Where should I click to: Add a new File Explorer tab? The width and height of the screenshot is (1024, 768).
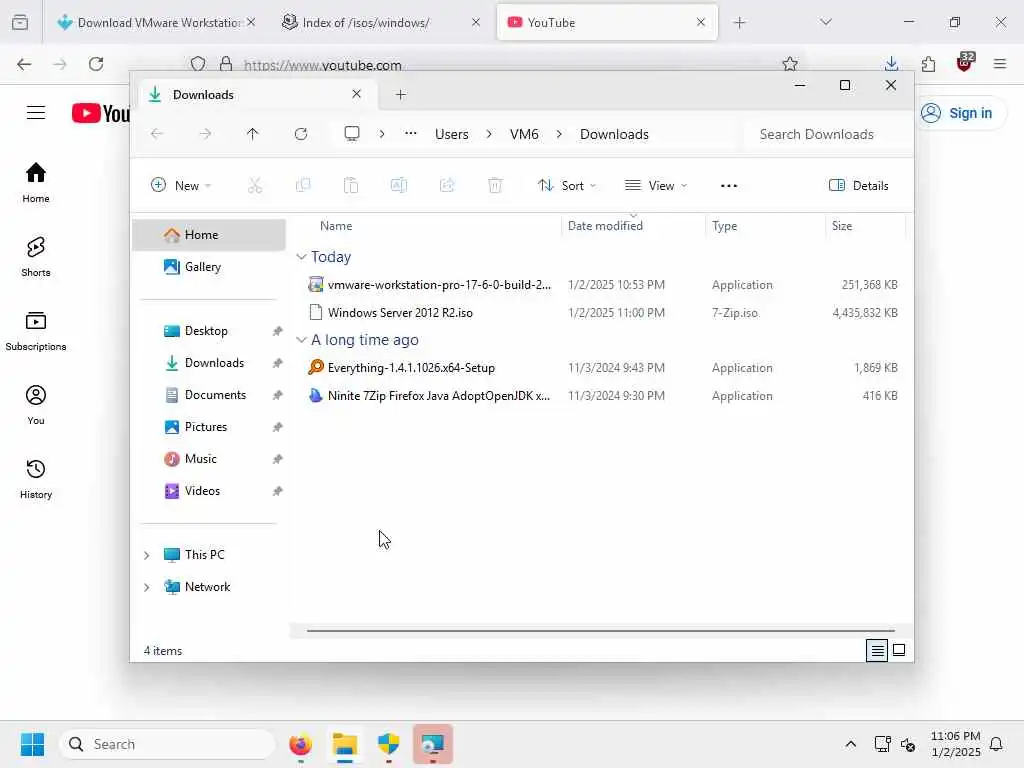point(401,95)
